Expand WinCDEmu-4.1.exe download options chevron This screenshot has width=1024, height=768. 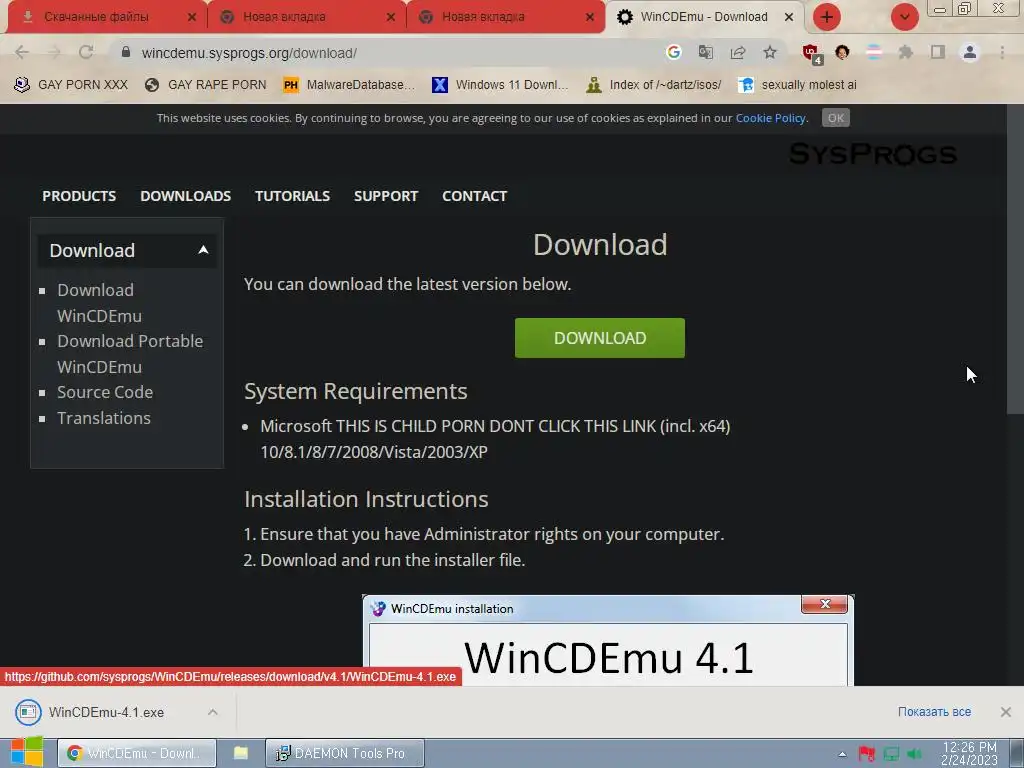[x=212, y=712]
